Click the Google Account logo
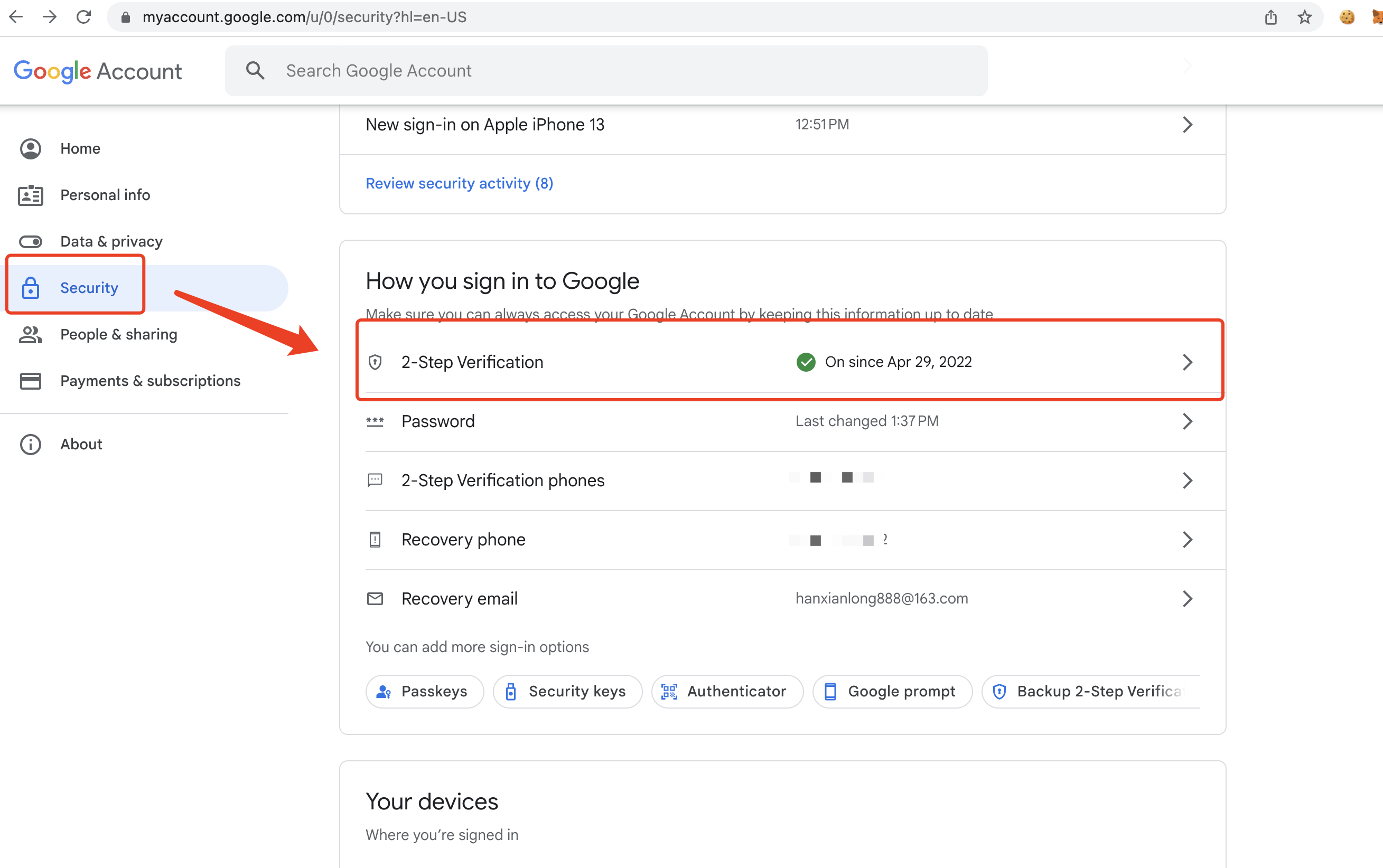Screen dimensions: 1383x868 click(x=98, y=71)
